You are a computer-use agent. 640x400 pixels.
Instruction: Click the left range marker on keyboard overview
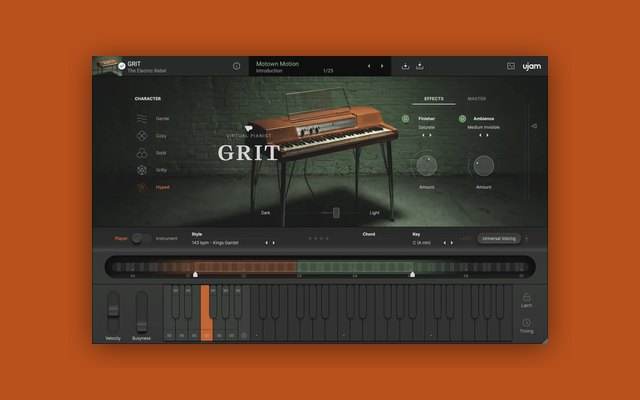coord(196,275)
